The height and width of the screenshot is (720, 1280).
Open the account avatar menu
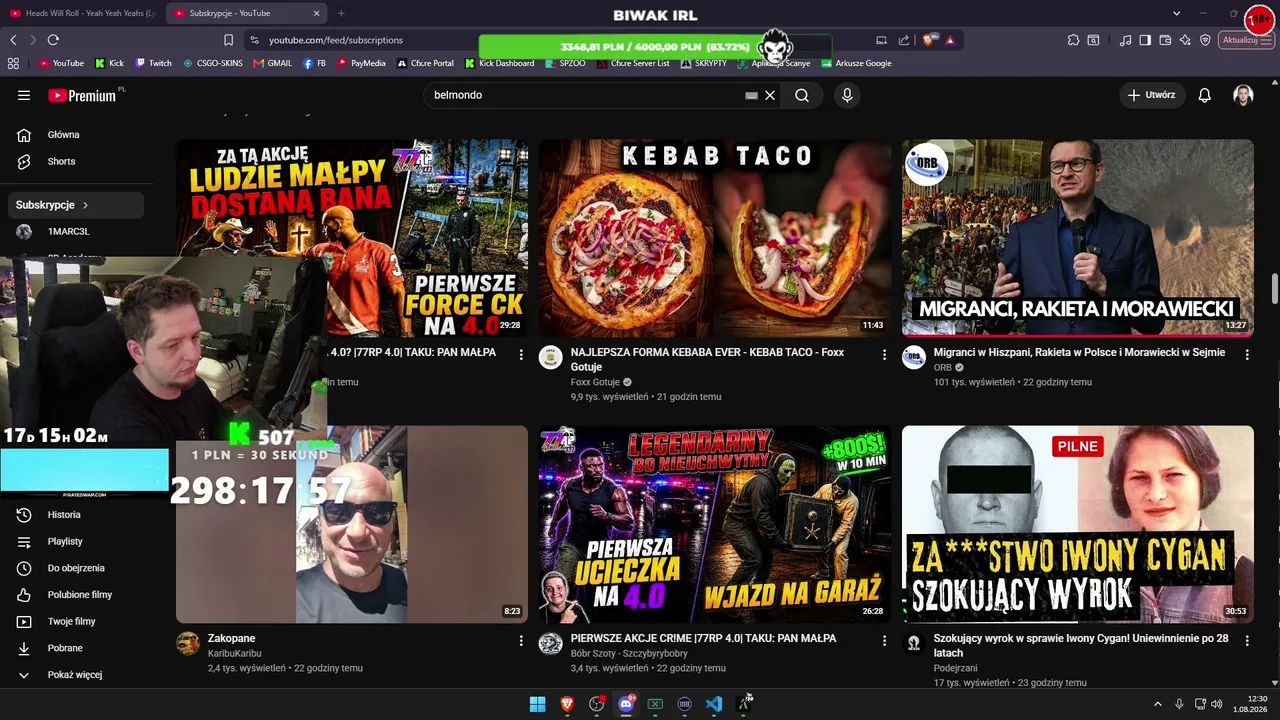coord(1243,95)
